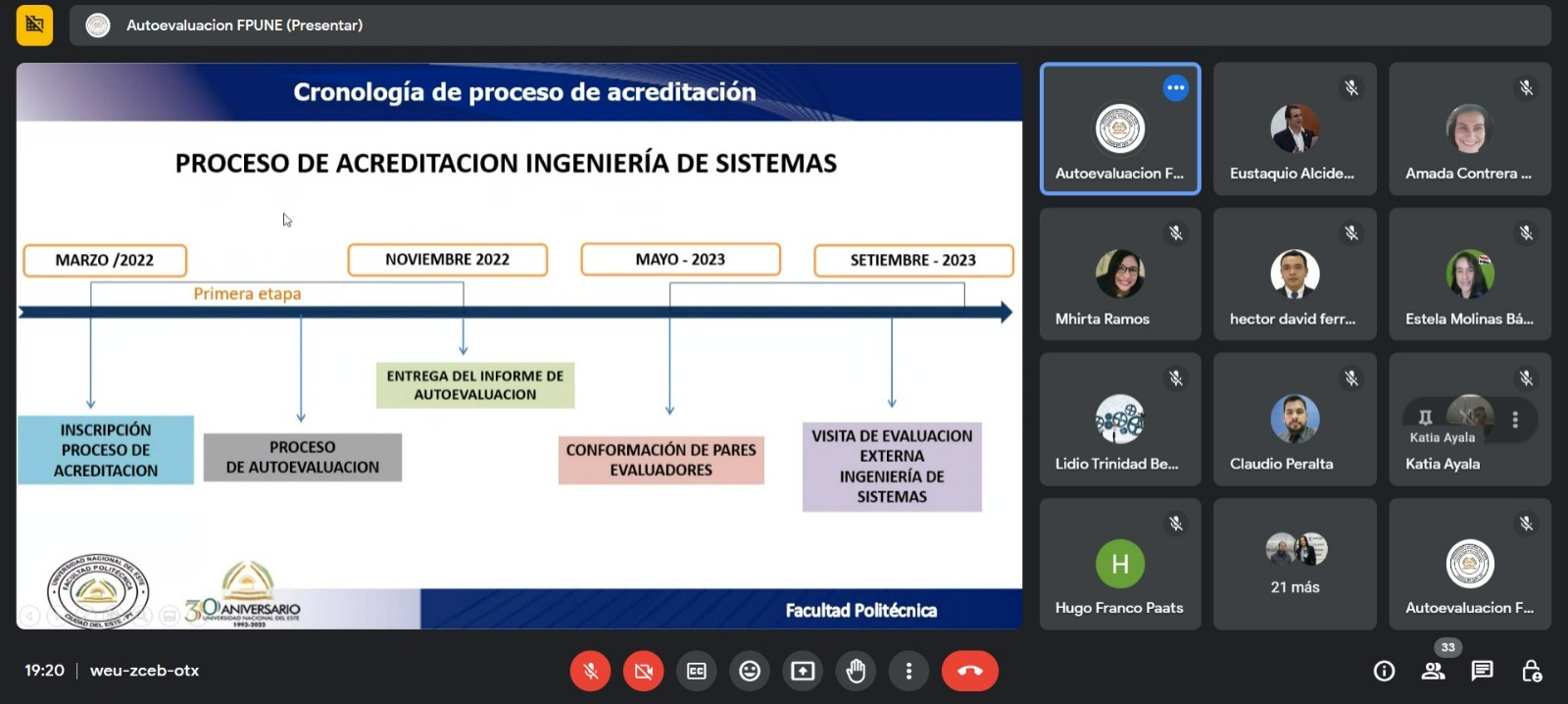Click 'CONFORMACIÓN DE PARES EVALUADORES' pink box
The width and height of the screenshot is (1568, 704).
(x=661, y=460)
